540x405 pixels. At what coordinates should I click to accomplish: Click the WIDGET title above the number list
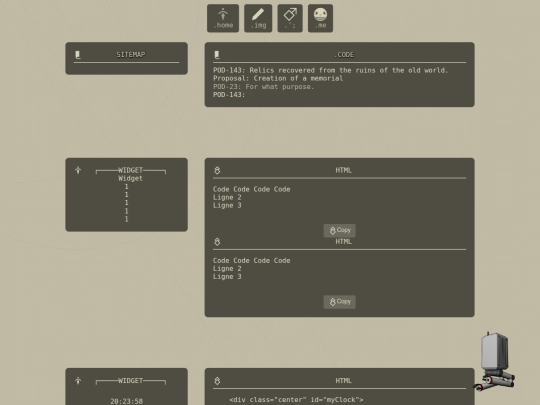point(131,170)
